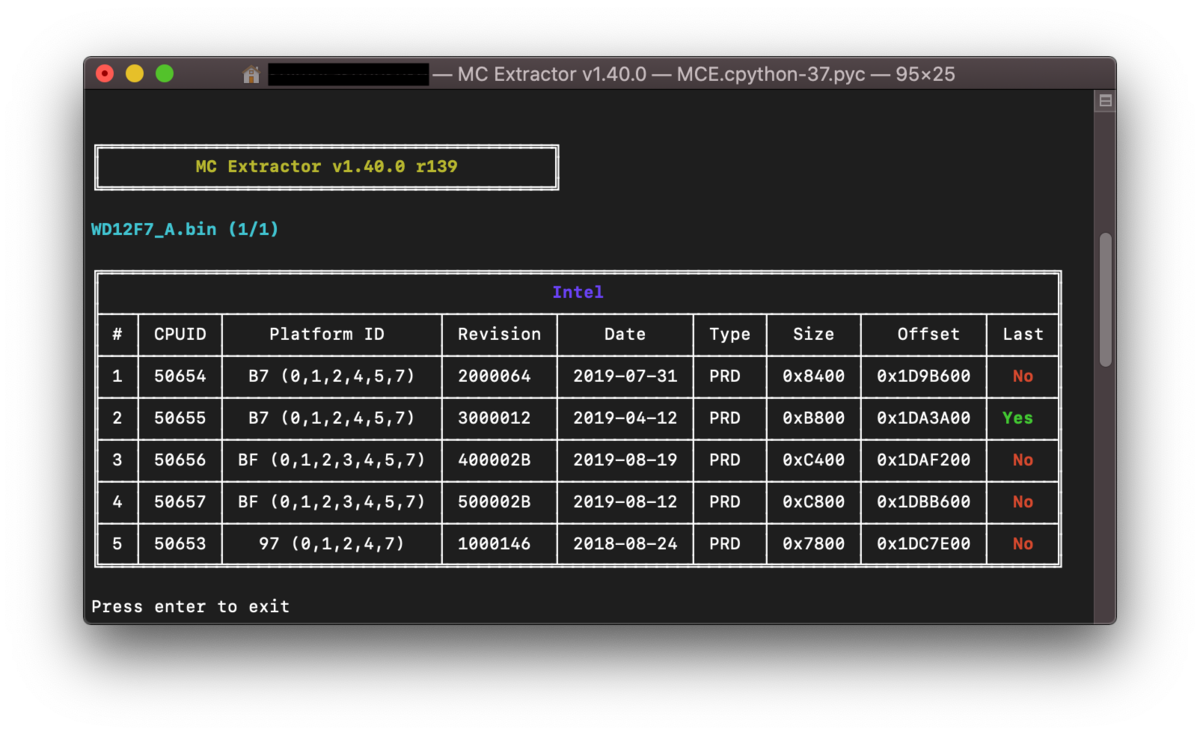The height and width of the screenshot is (735, 1200).
Task: Close the terminal window with red button
Action: (x=105, y=74)
